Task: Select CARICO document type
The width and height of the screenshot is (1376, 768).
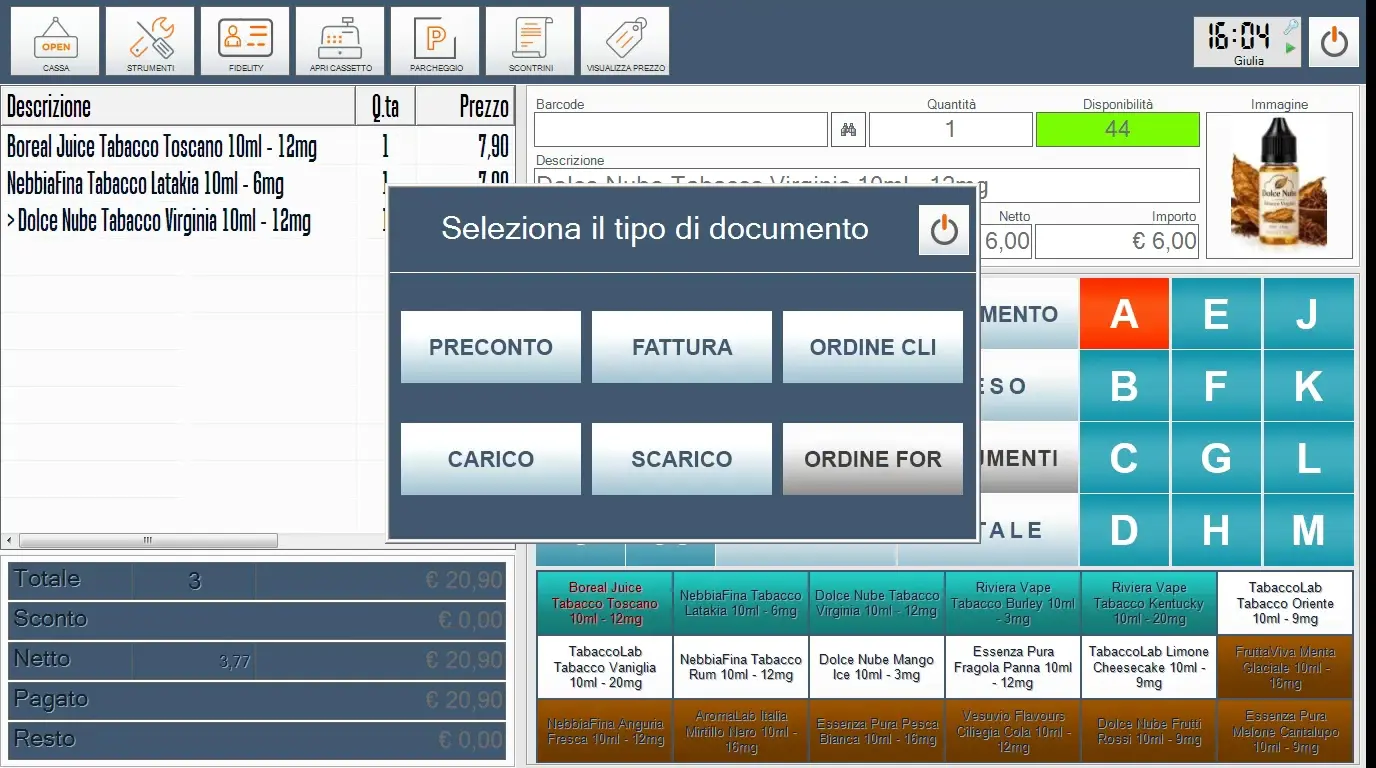Action: 491,459
